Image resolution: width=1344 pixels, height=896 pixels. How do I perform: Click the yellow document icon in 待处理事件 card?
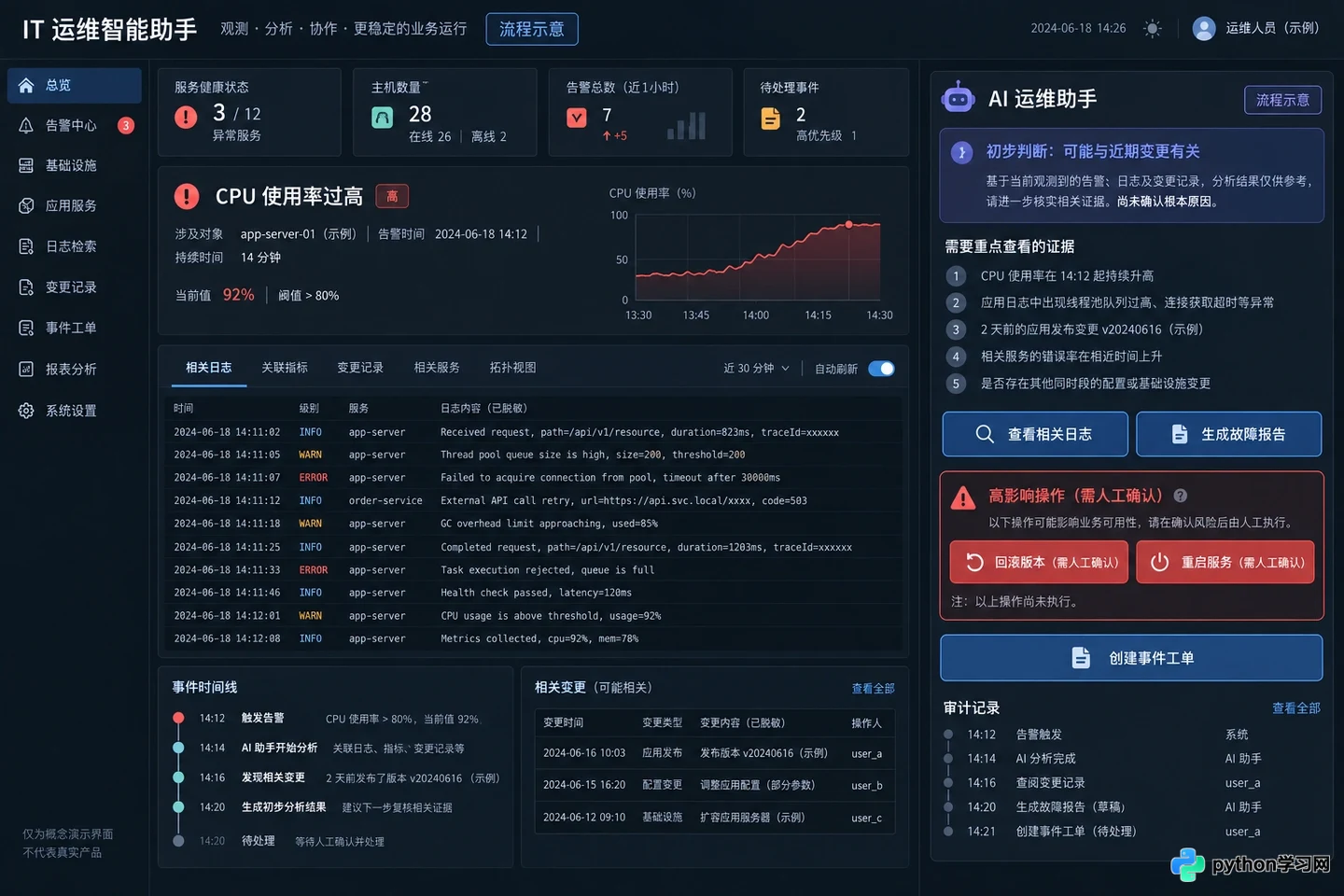click(771, 119)
